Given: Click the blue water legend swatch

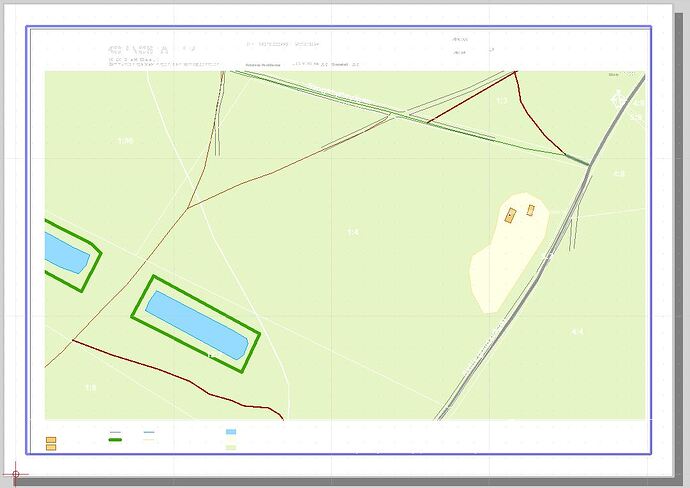Looking at the screenshot, I should pos(231,432).
